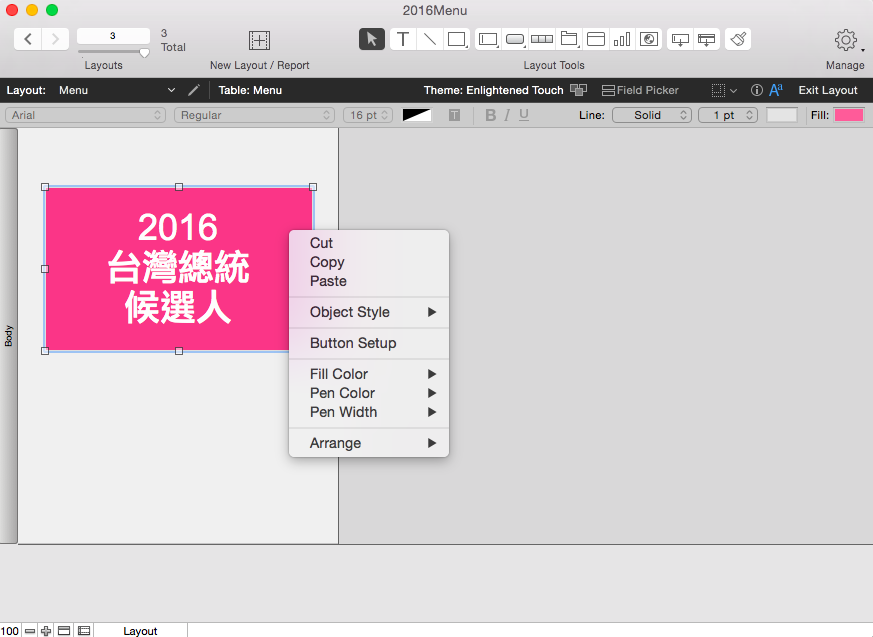Go to the previous layout with back arrow
The height and width of the screenshot is (637, 873).
tap(28, 39)
